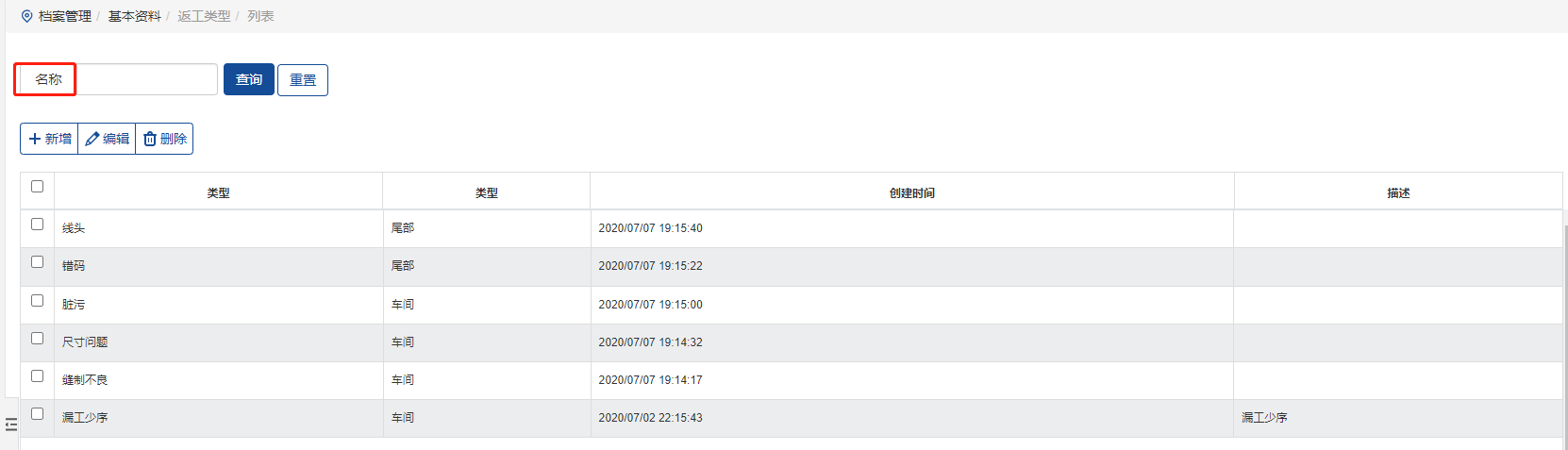Focus the 名称 search input field
Viewport: 1568px width, 450px height.
[146, 79]
